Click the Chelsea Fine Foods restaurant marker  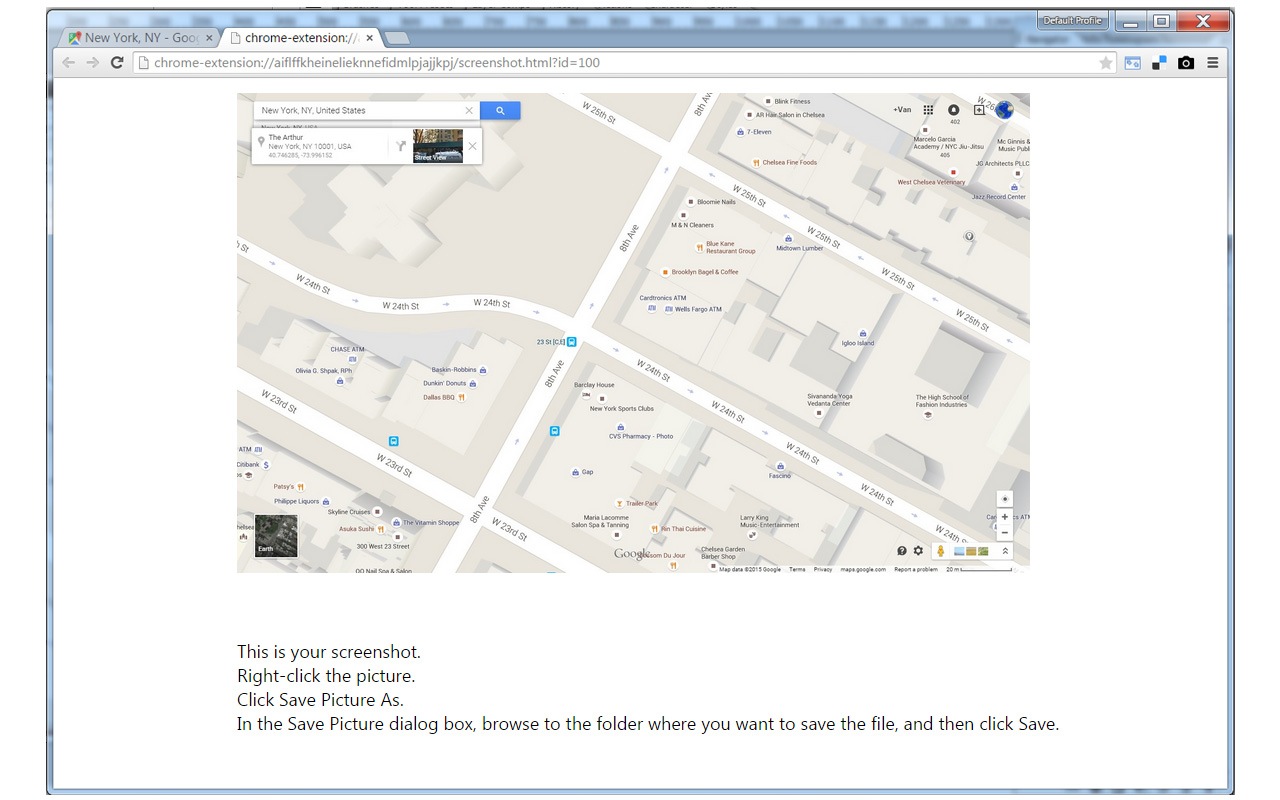coord(756,162)
